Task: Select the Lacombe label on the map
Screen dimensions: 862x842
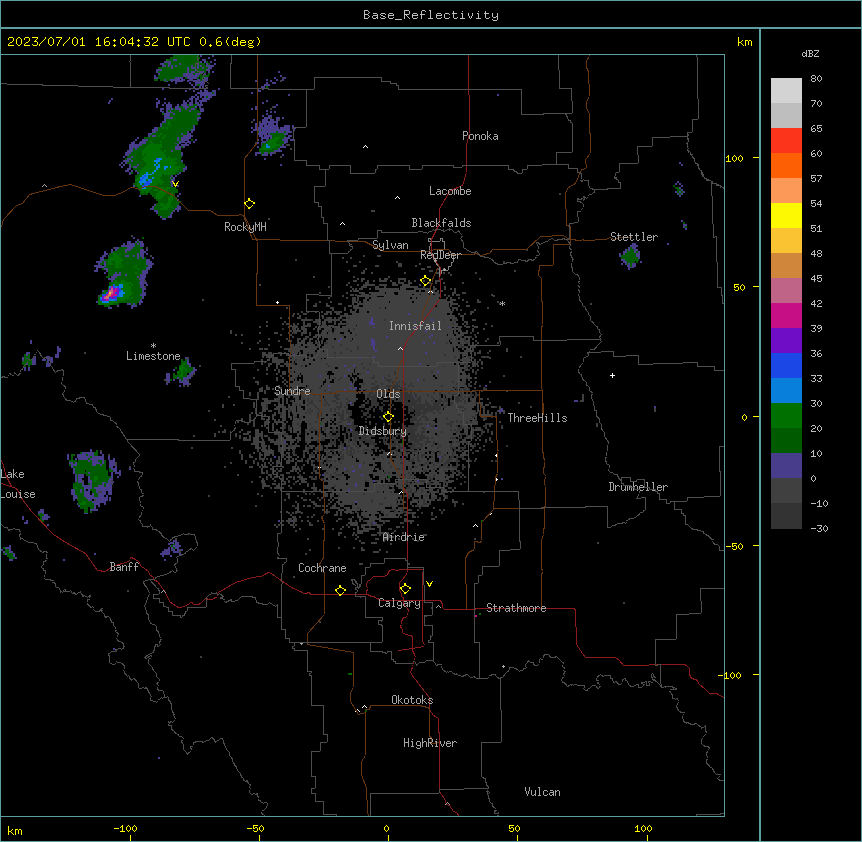Action: 450,191
